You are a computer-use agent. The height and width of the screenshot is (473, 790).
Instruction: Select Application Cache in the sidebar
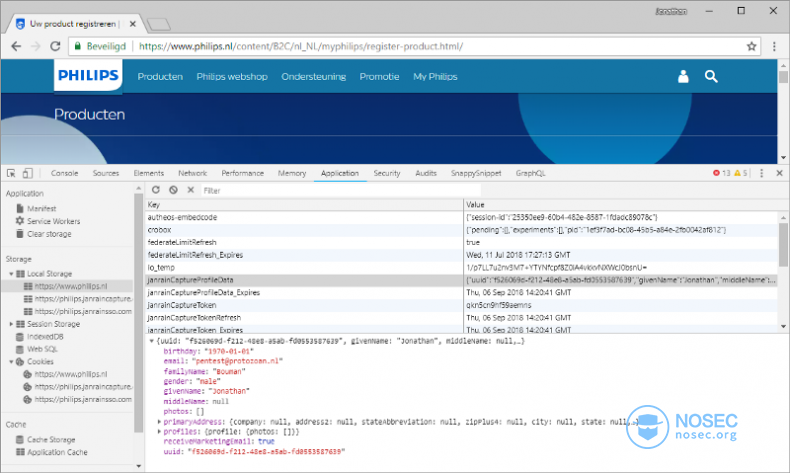tap(57, 452)
